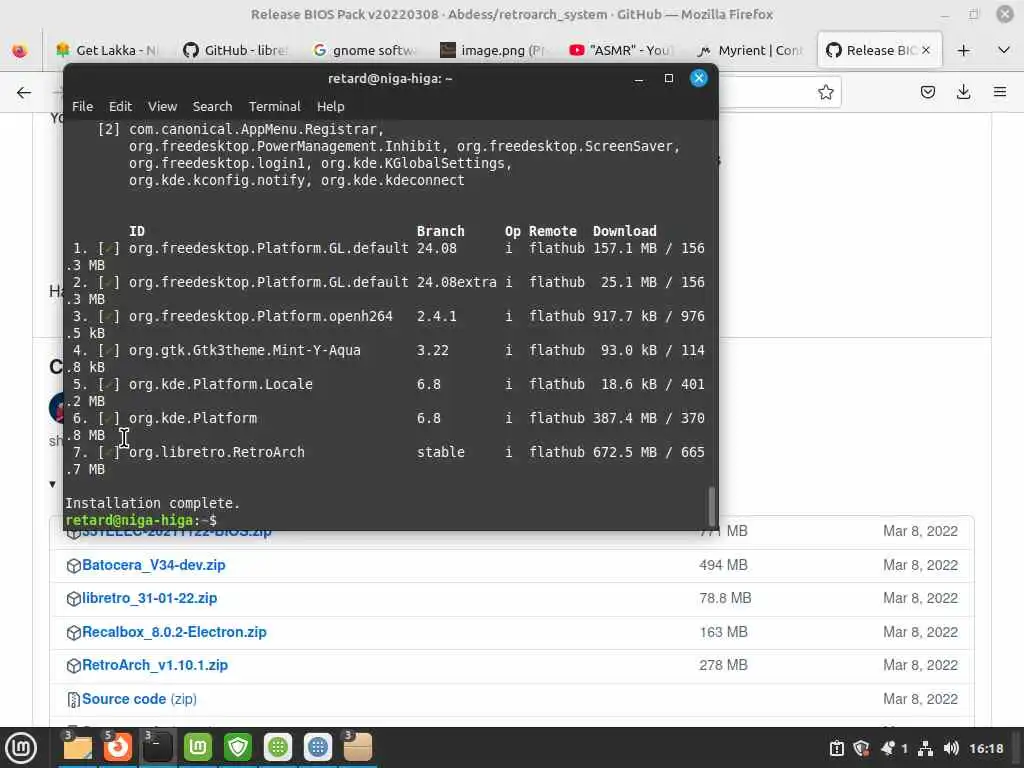Download Recalbox_8.0.2-Electron.zip
The height and width of the screenshot is (768, 1024).
coord(174,632)
